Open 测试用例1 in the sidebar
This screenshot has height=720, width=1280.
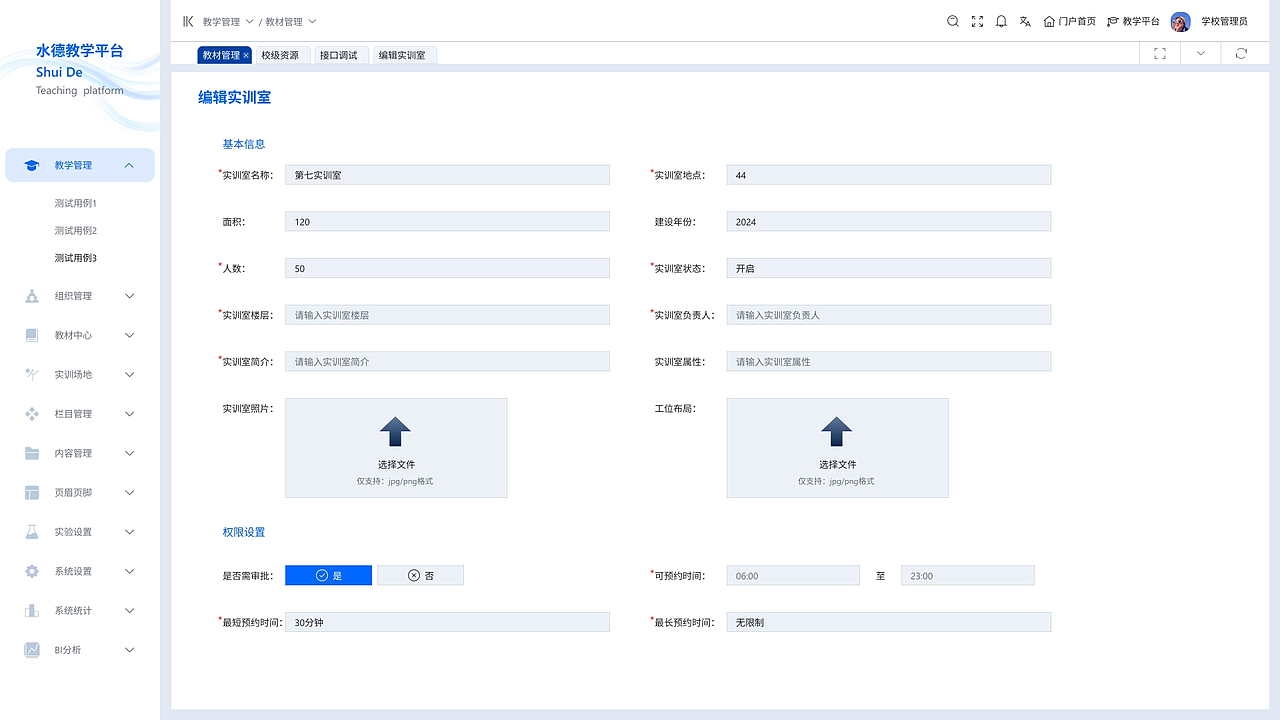pyautogui.click(x=76, y=203)
